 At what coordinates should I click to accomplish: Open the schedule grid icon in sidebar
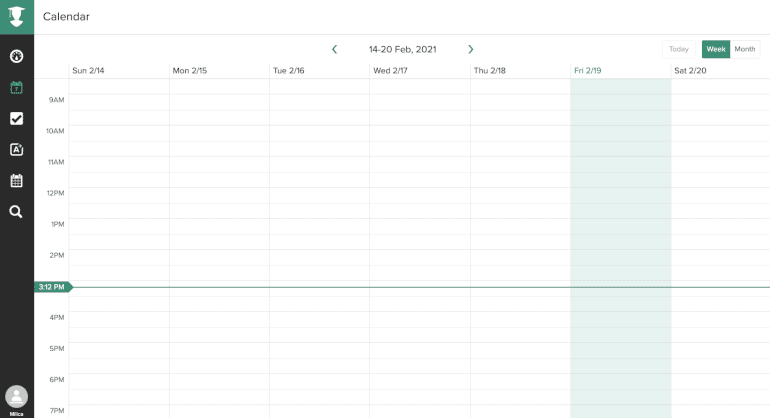[17, 180]
